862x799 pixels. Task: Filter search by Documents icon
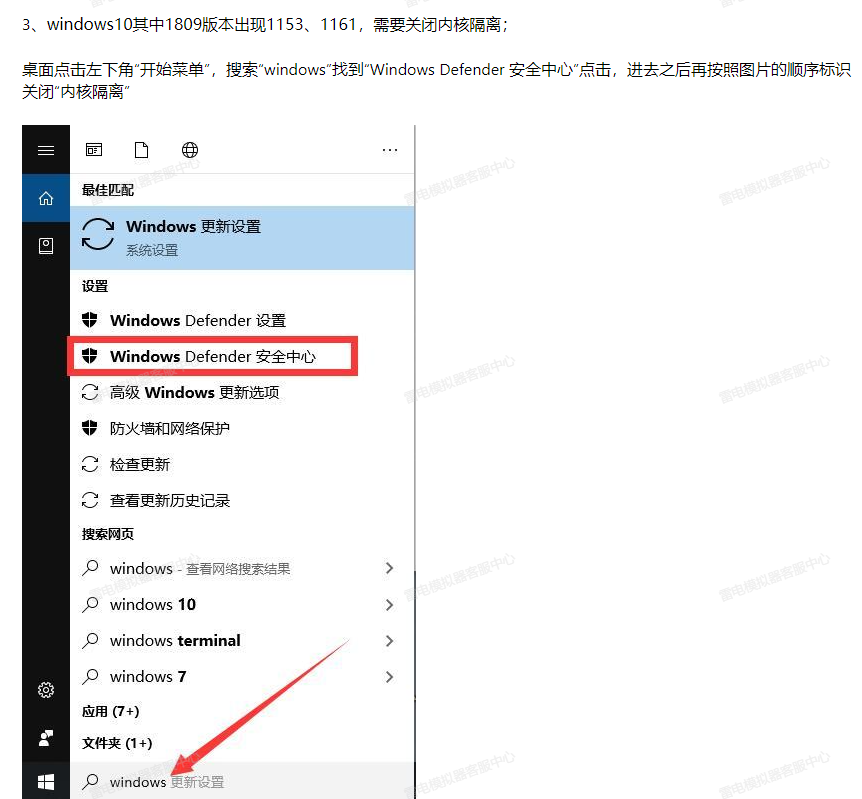click(142, 150)
